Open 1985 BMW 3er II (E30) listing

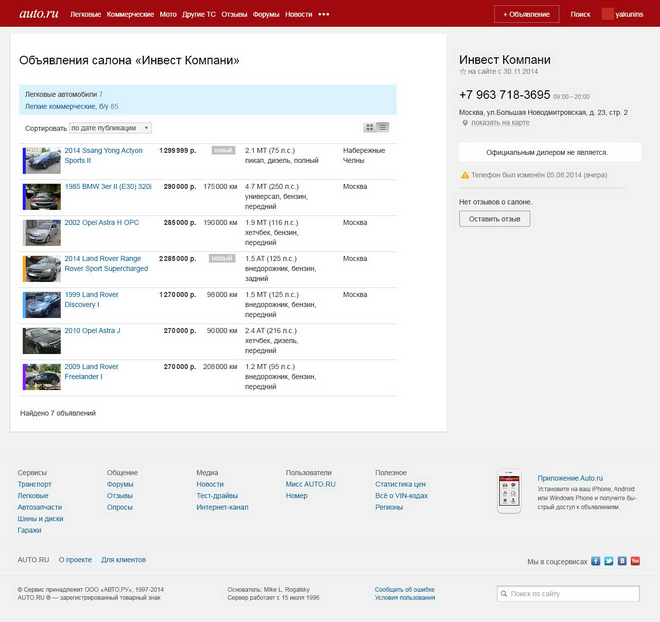(x=108, y=186)
